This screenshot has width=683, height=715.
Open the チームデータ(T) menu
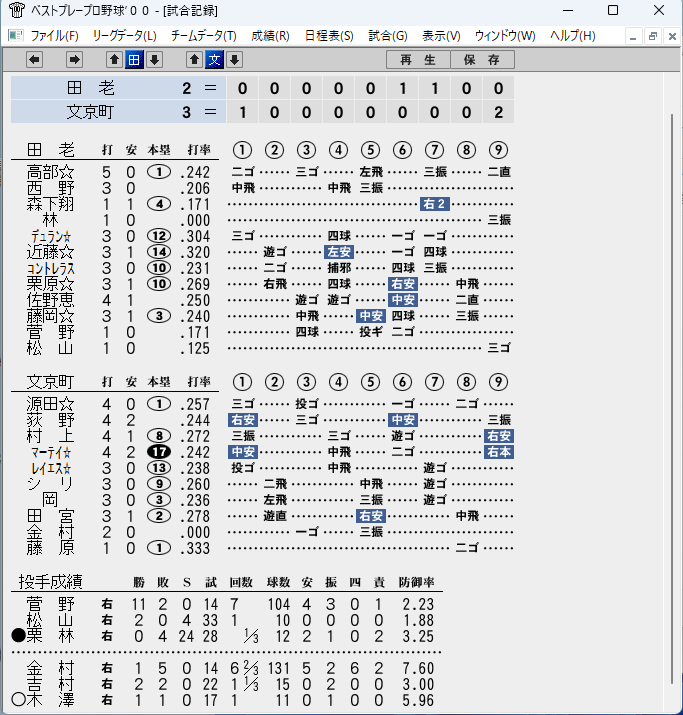pos(203,36)
